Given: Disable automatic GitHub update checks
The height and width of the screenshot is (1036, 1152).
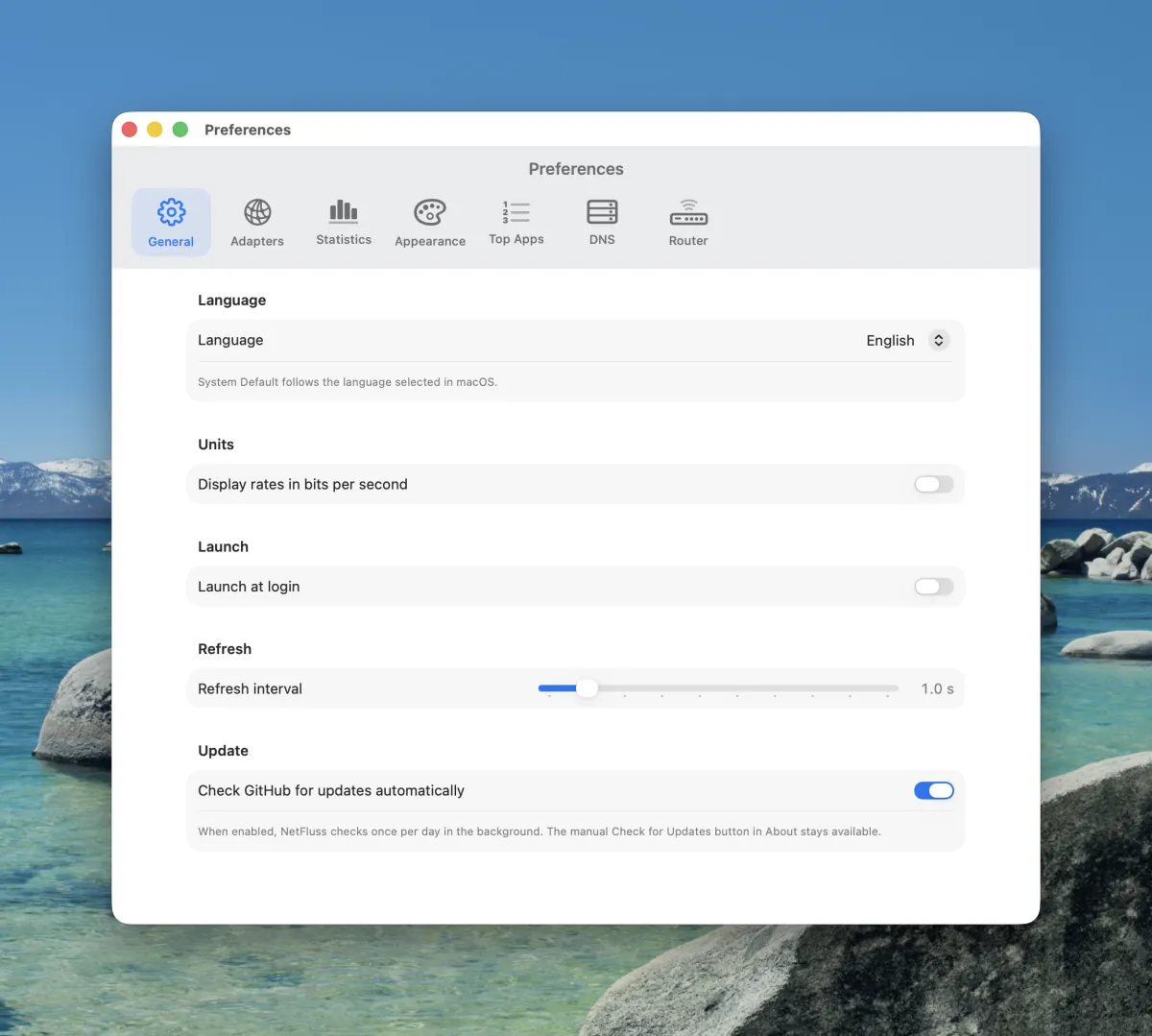Looking at the screenshot, I should (933, 791).
